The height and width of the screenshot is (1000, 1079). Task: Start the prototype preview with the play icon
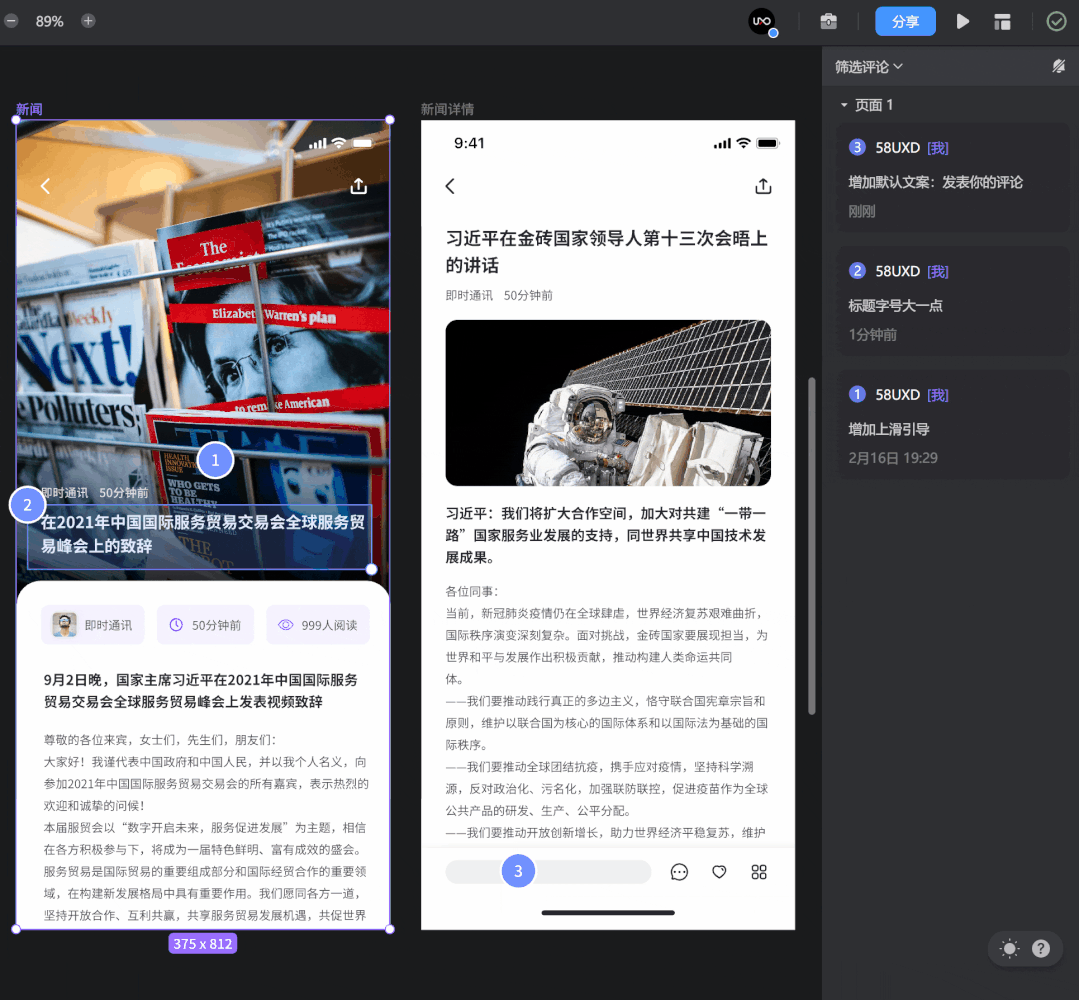coord(963,21)
